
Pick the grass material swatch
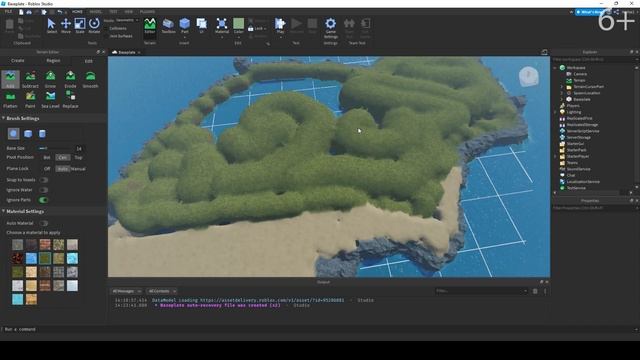(45, 258)
